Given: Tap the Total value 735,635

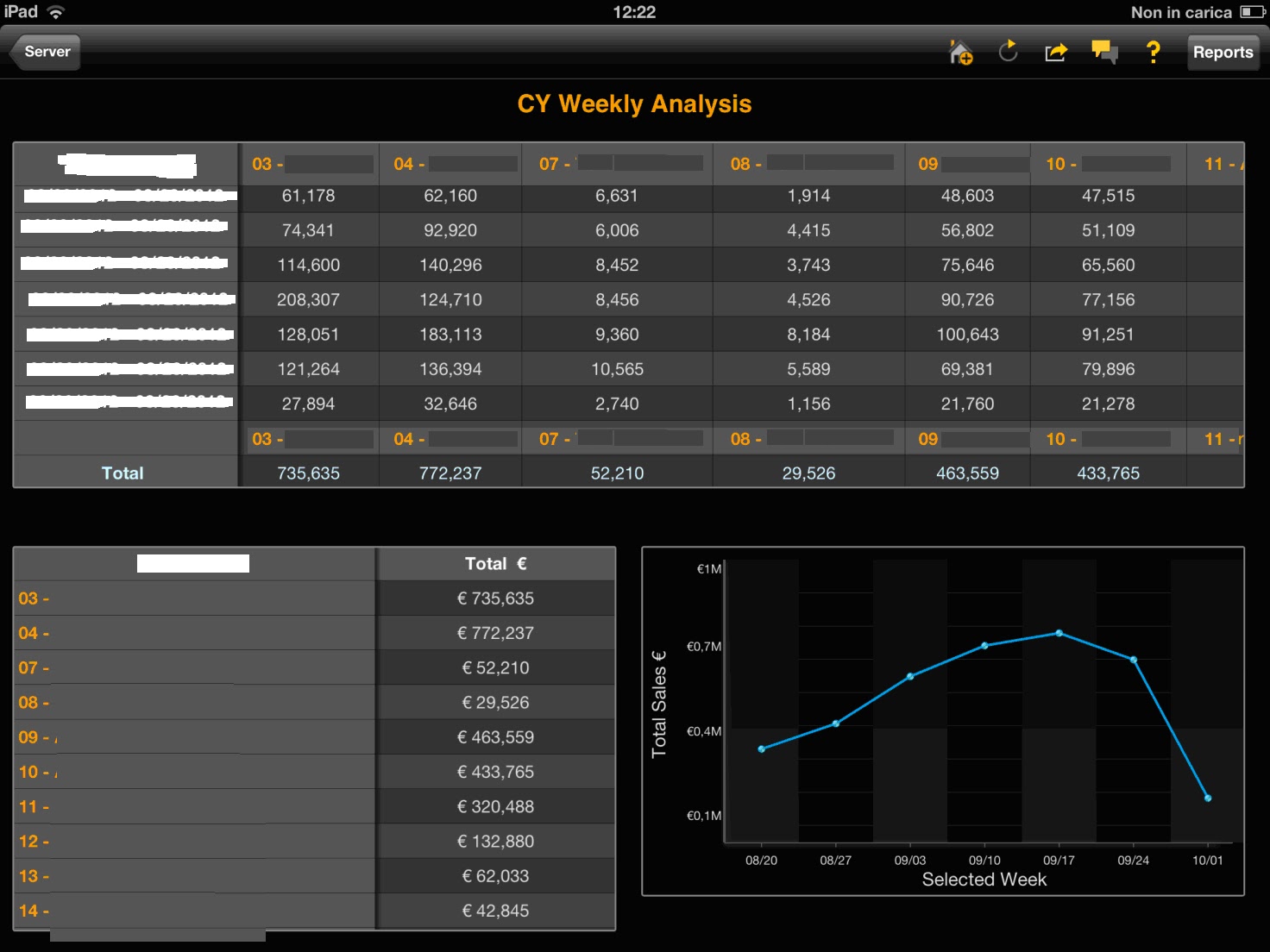Looking at the screenshot, I should pos(310,473).
